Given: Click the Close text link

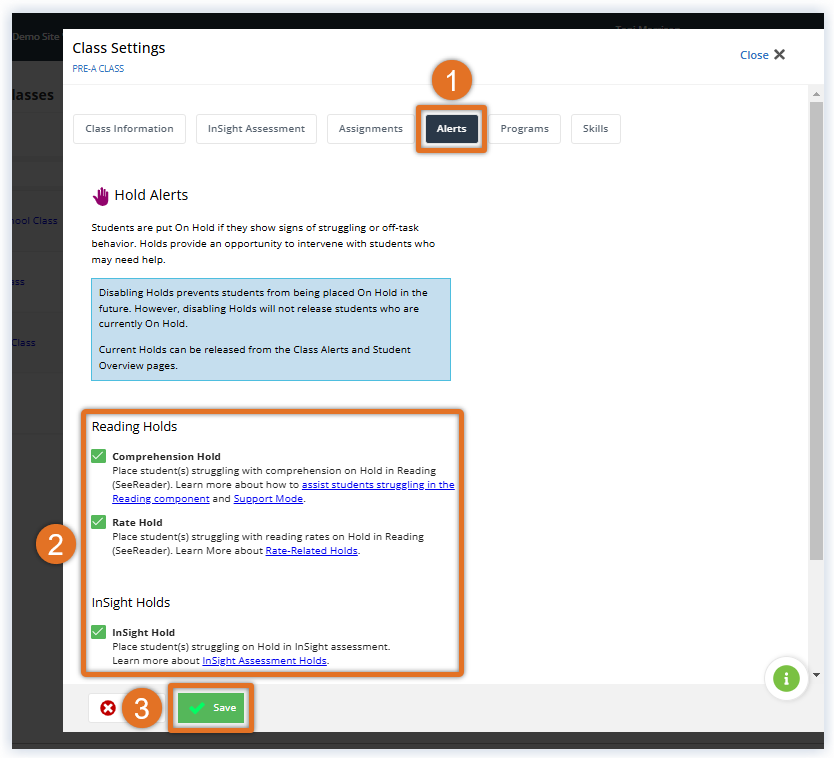Looking at the screenshot, I should click(754, 55).
